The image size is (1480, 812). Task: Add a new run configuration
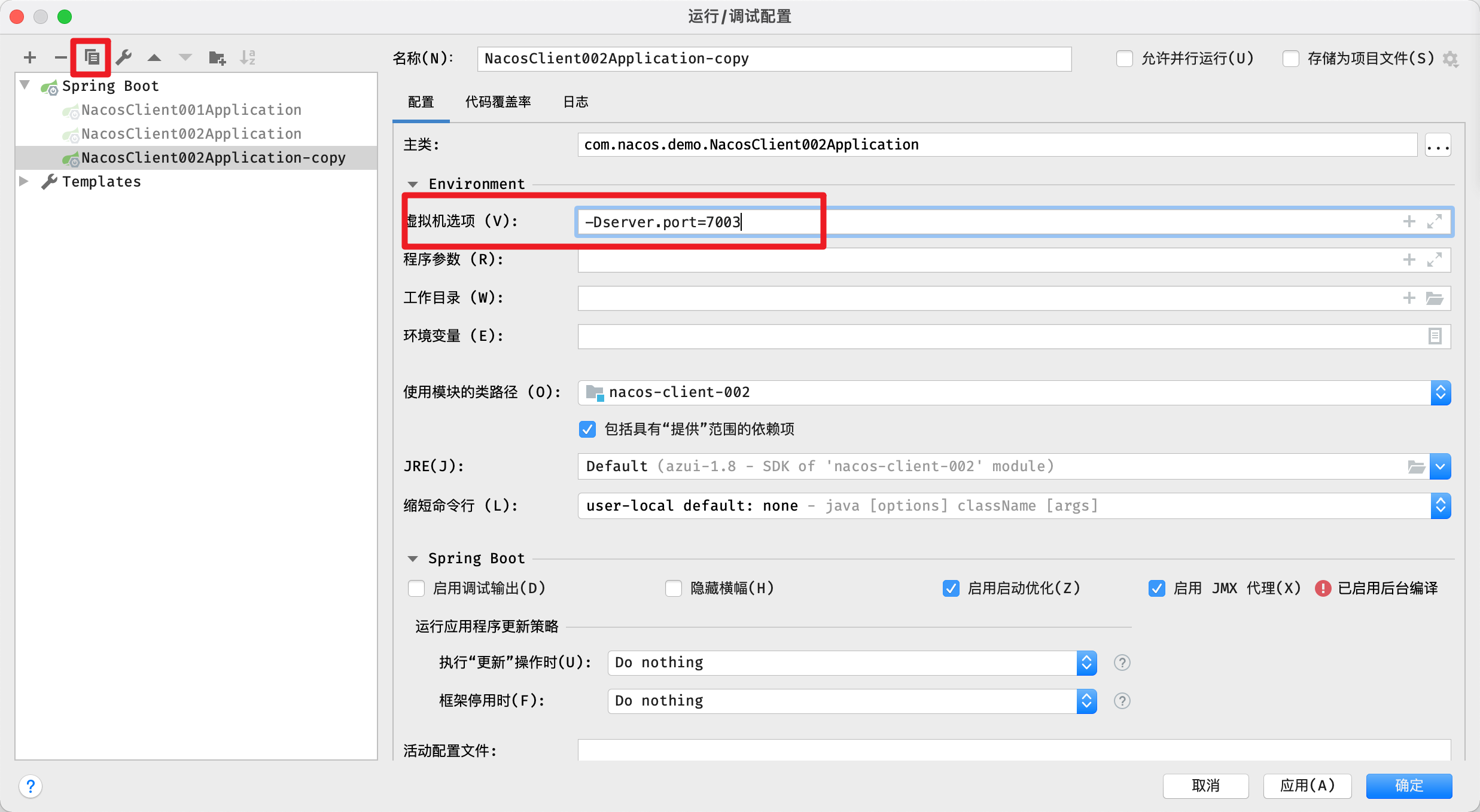[30, 57]
